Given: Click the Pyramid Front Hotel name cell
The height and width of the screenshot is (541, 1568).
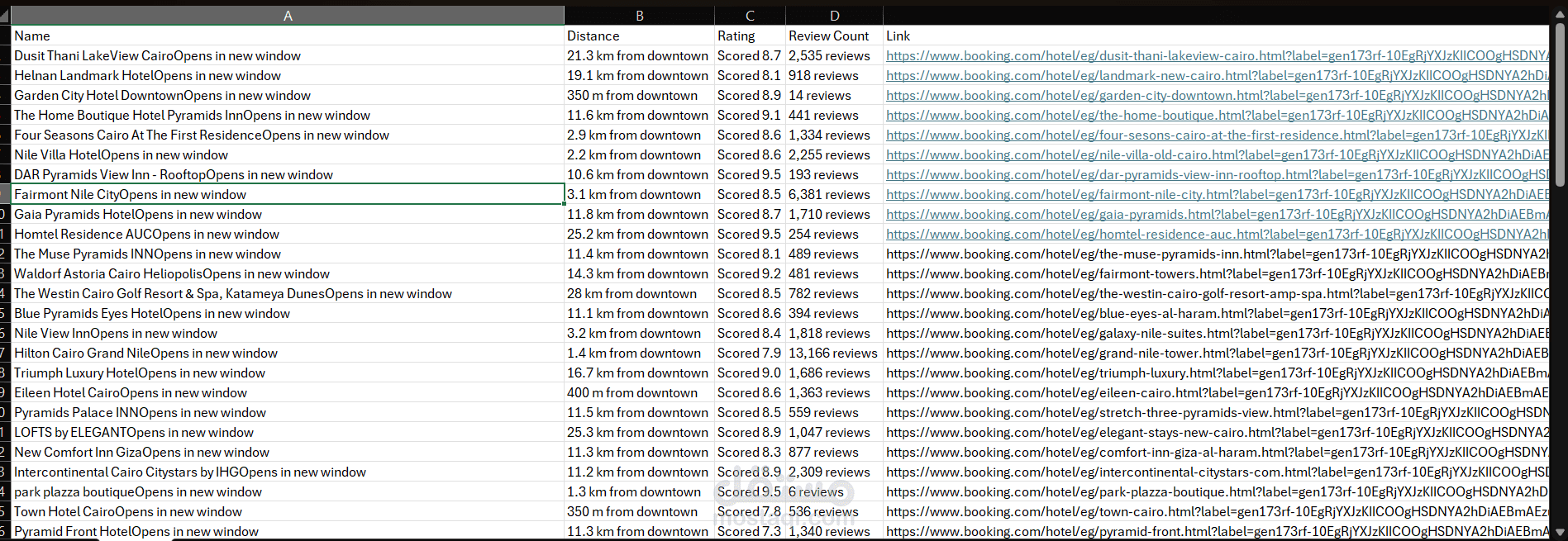Looking at the screenshot, I should pyautogui.click(x=288, y=531).
